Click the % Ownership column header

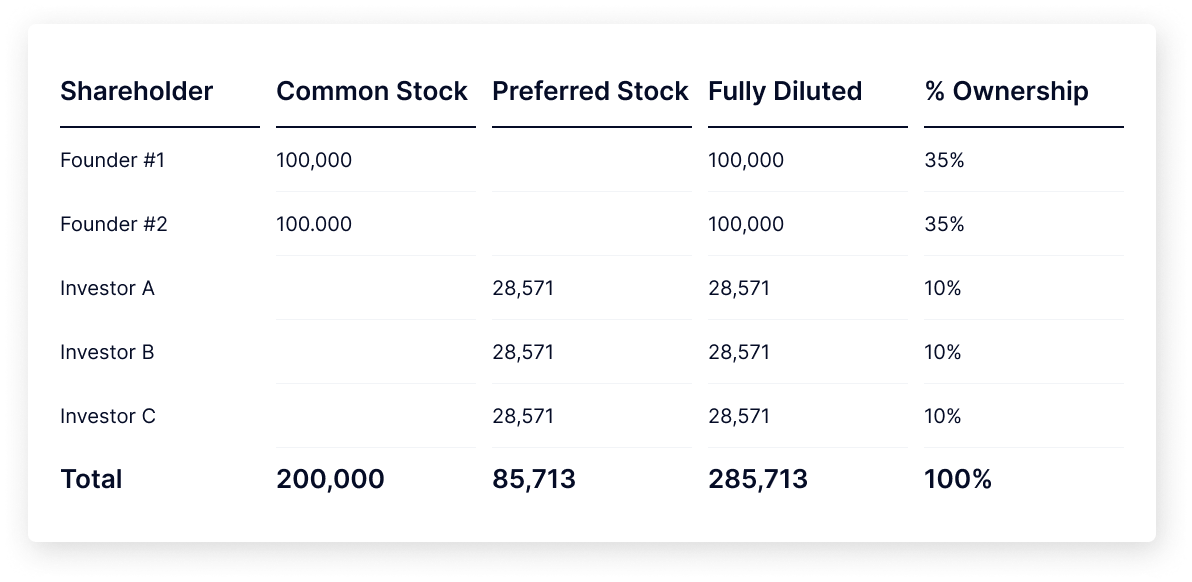point(1007,91)
